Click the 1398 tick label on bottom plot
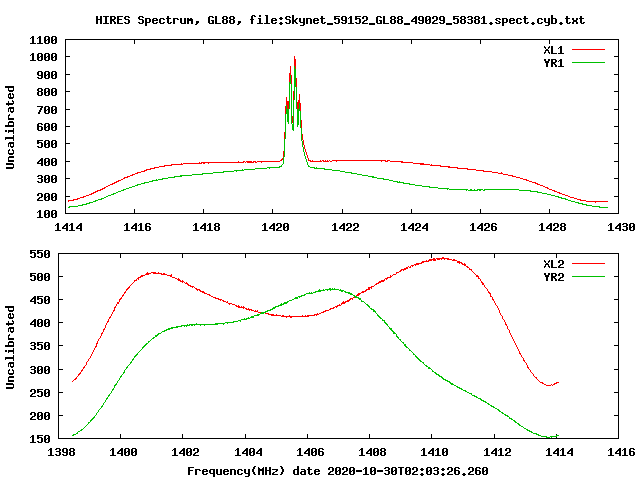This screenshot has height=480, width=640. [61, 452]
